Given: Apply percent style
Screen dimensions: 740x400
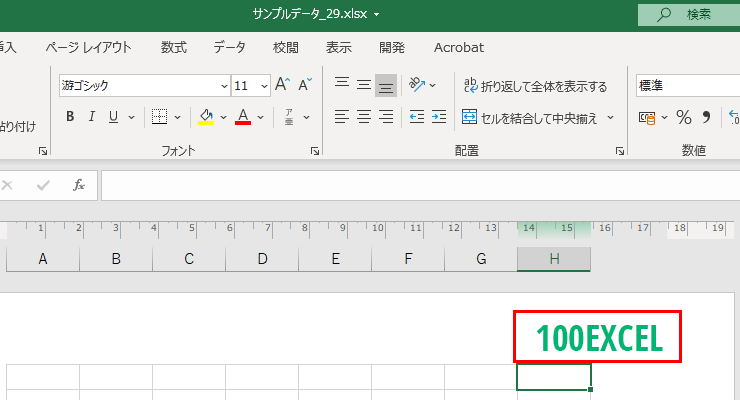Looking at the screenshot, I should pos(683,117).
